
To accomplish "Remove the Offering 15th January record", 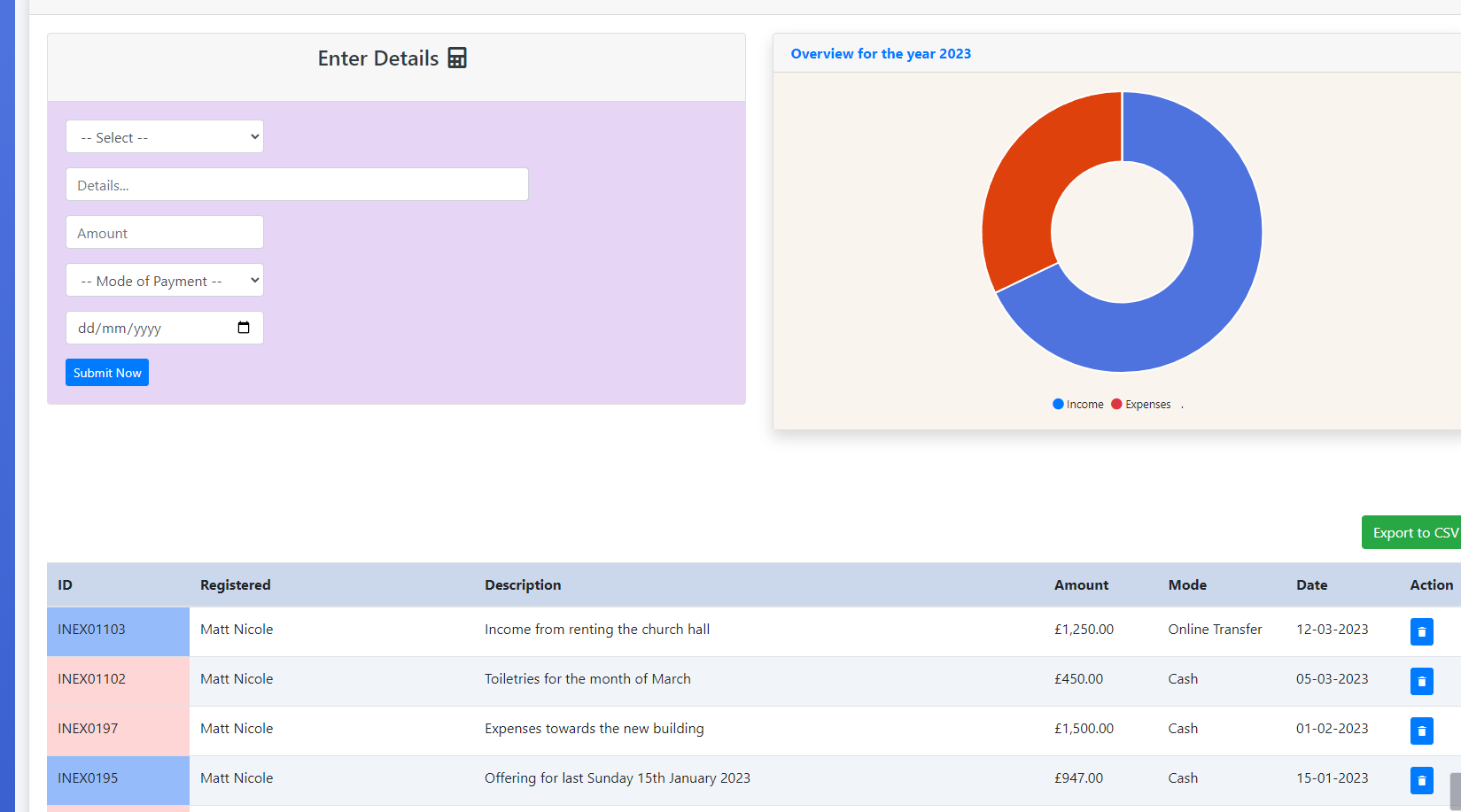I will click(1421, 780).
